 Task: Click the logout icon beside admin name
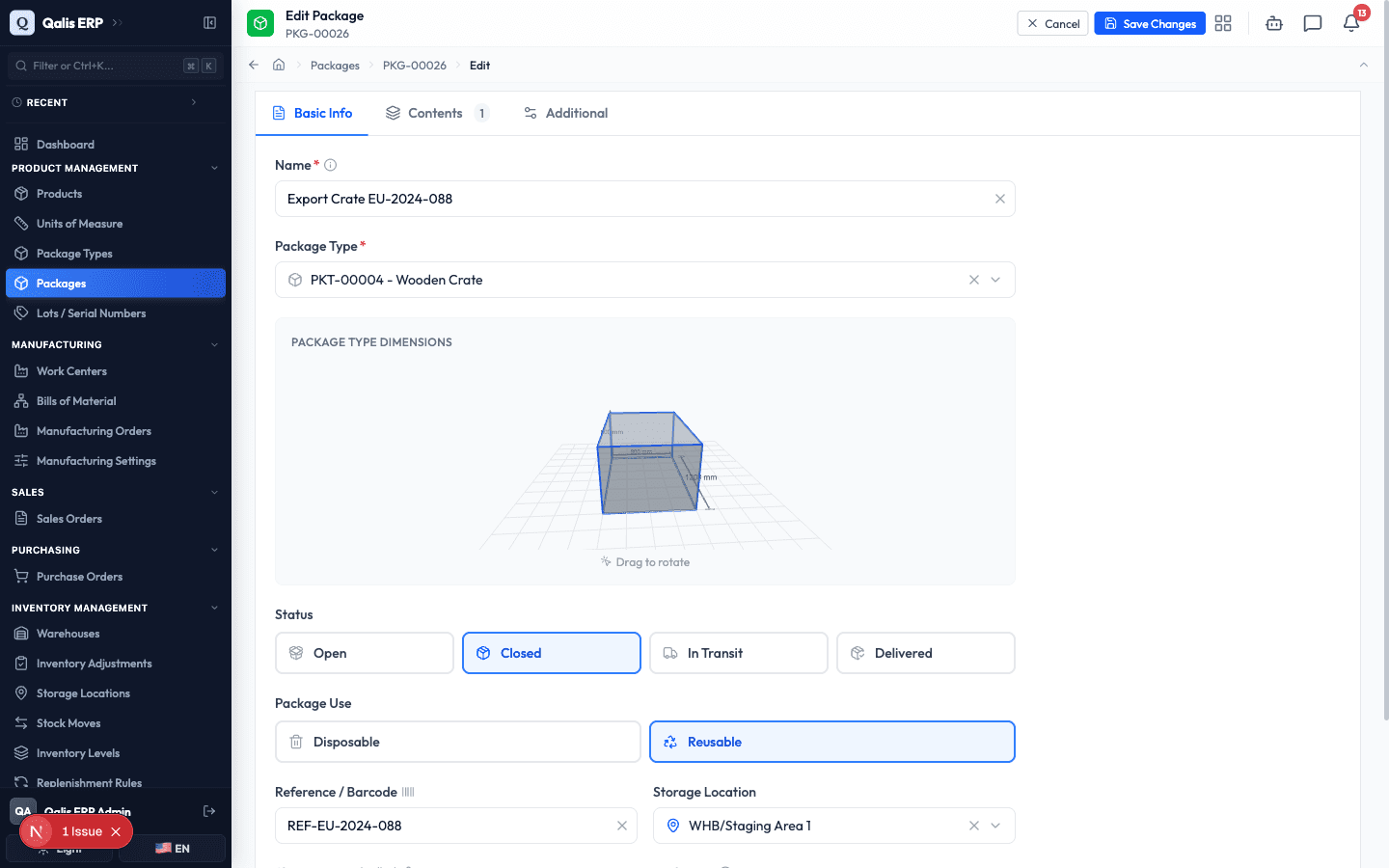coord(209,811)
